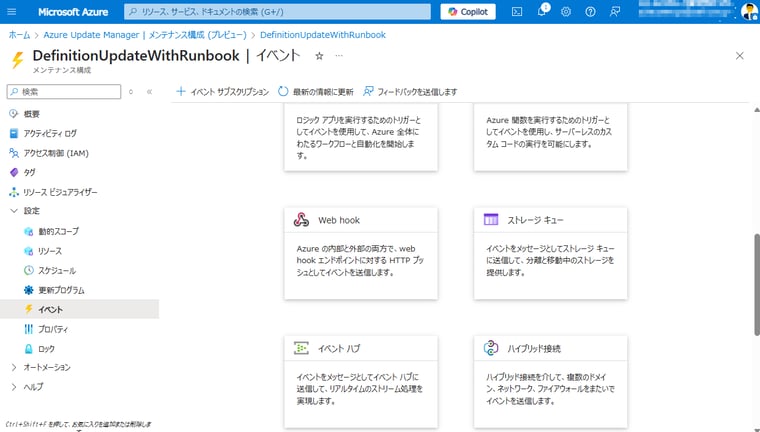This screenshot has width=760, height=432.
Task: Click the ホーム breadcrumb link
Action: [19, 35]
